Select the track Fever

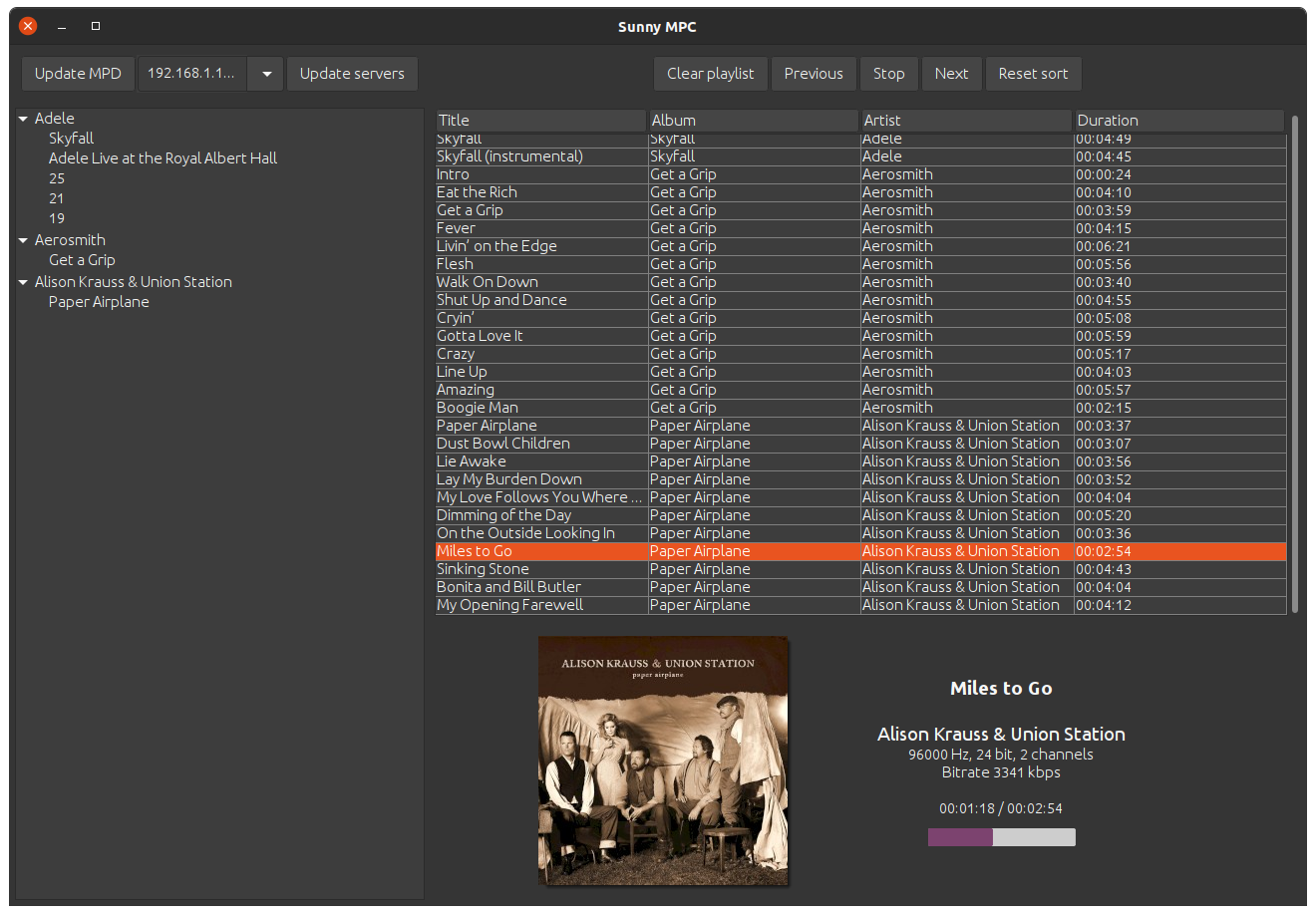tap(456, 228)
